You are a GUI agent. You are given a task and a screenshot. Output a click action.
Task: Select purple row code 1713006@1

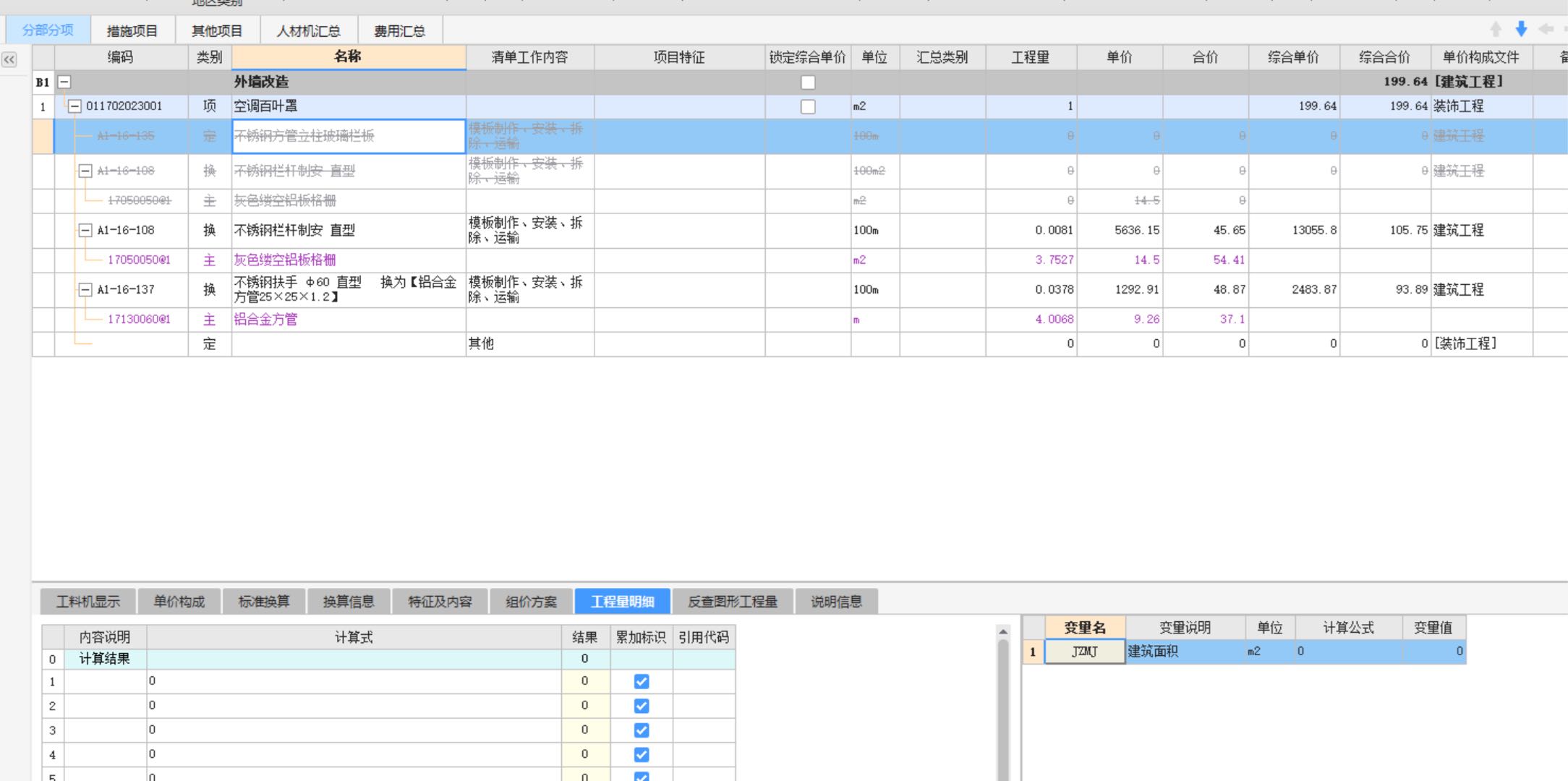click(139, 320)
